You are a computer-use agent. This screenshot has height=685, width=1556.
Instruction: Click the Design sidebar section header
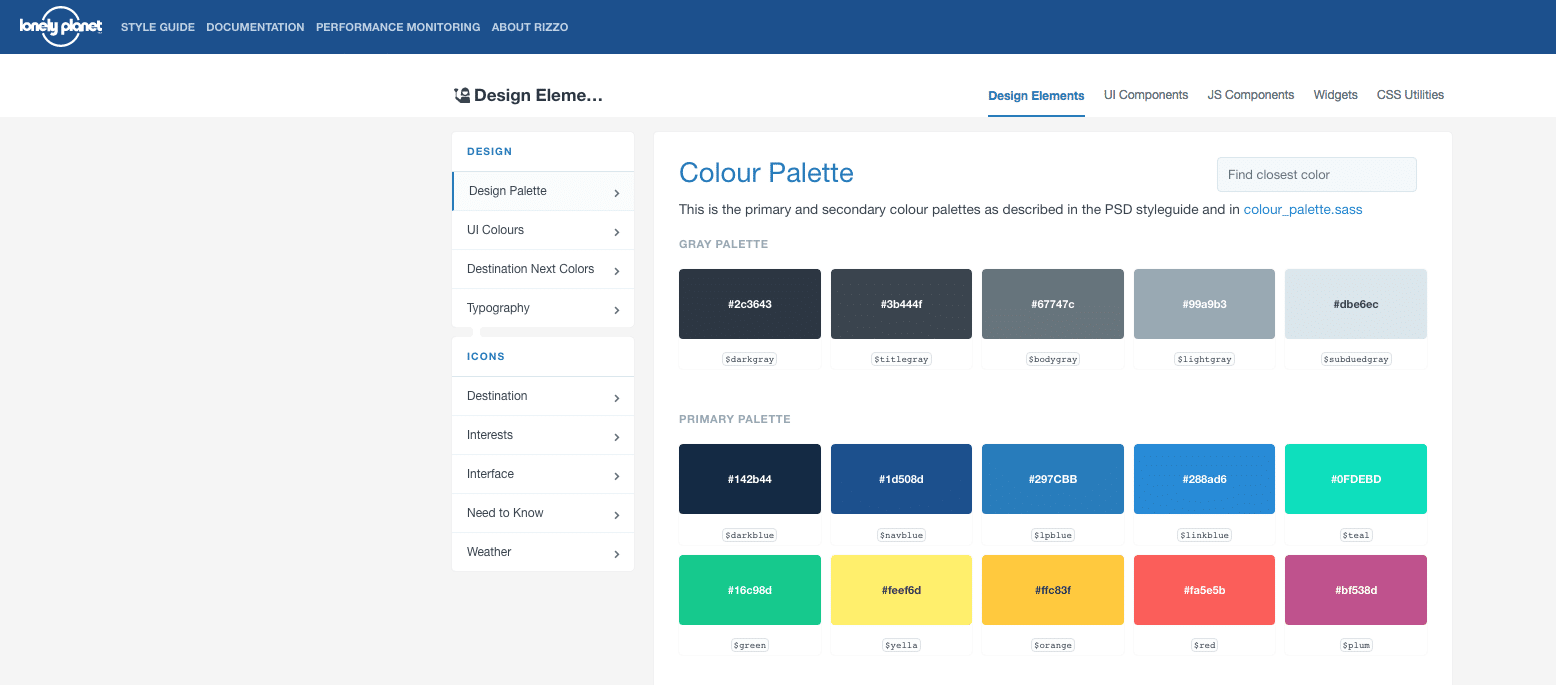[490, 152]
